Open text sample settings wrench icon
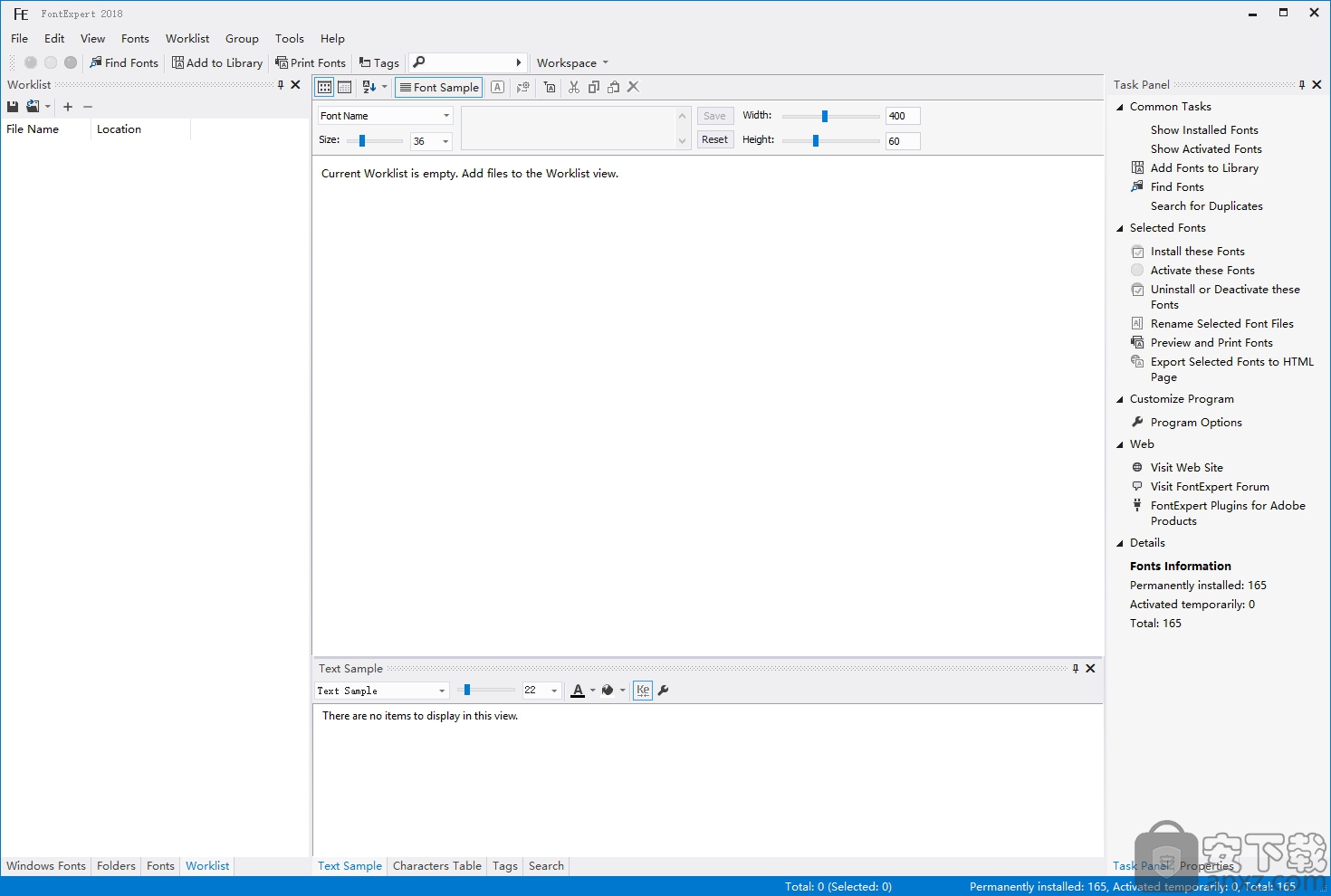 [x=663, y=691]
